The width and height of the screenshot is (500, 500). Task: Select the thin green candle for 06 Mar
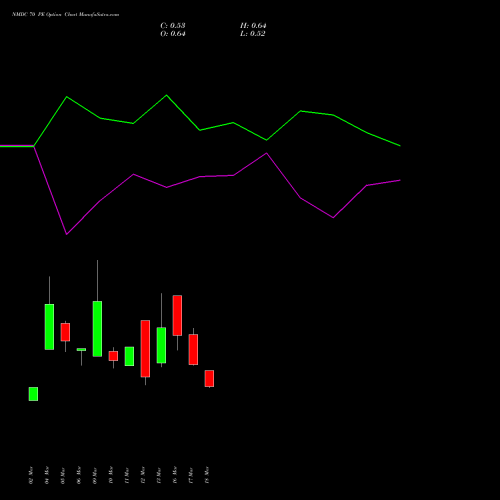[81, 350]
